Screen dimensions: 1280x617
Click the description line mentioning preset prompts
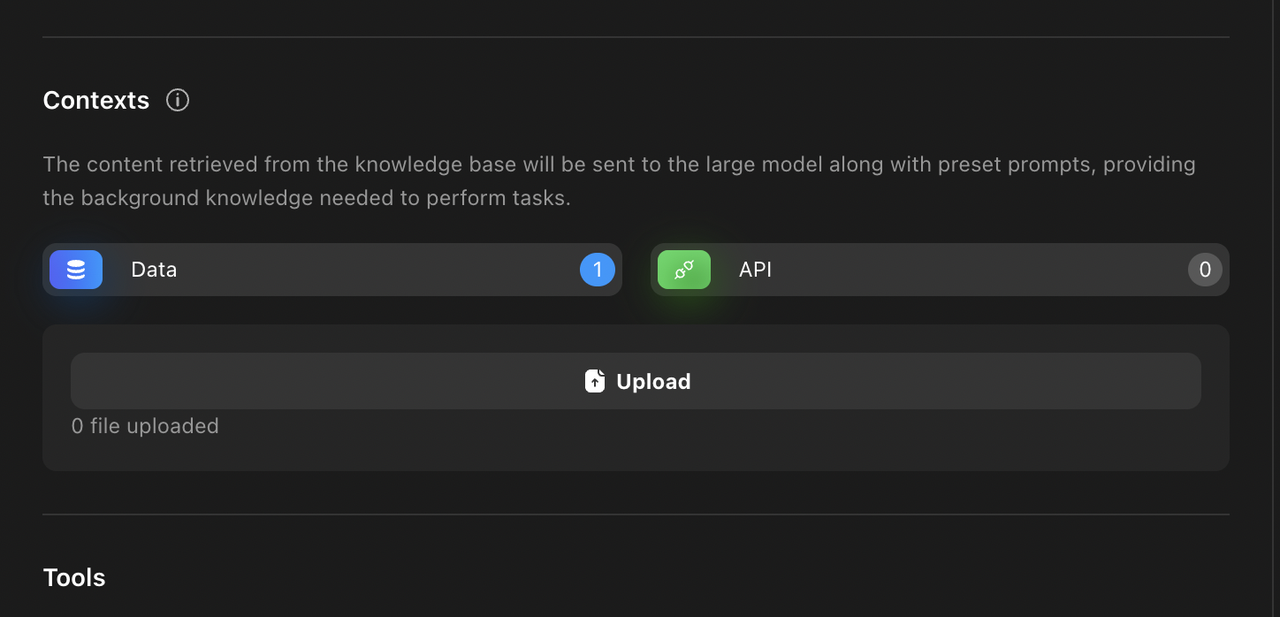(x=619, y=164)
